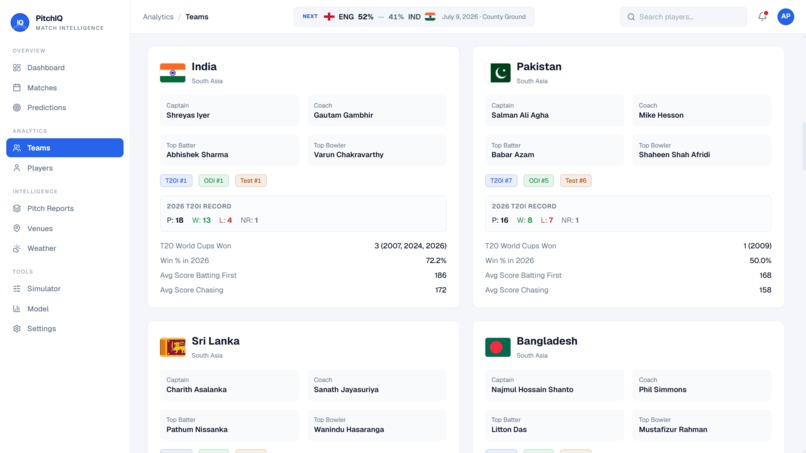Viewport: 806px width, 453px height.
Task: Open Predictions page
Action: [x=65, y=107]
